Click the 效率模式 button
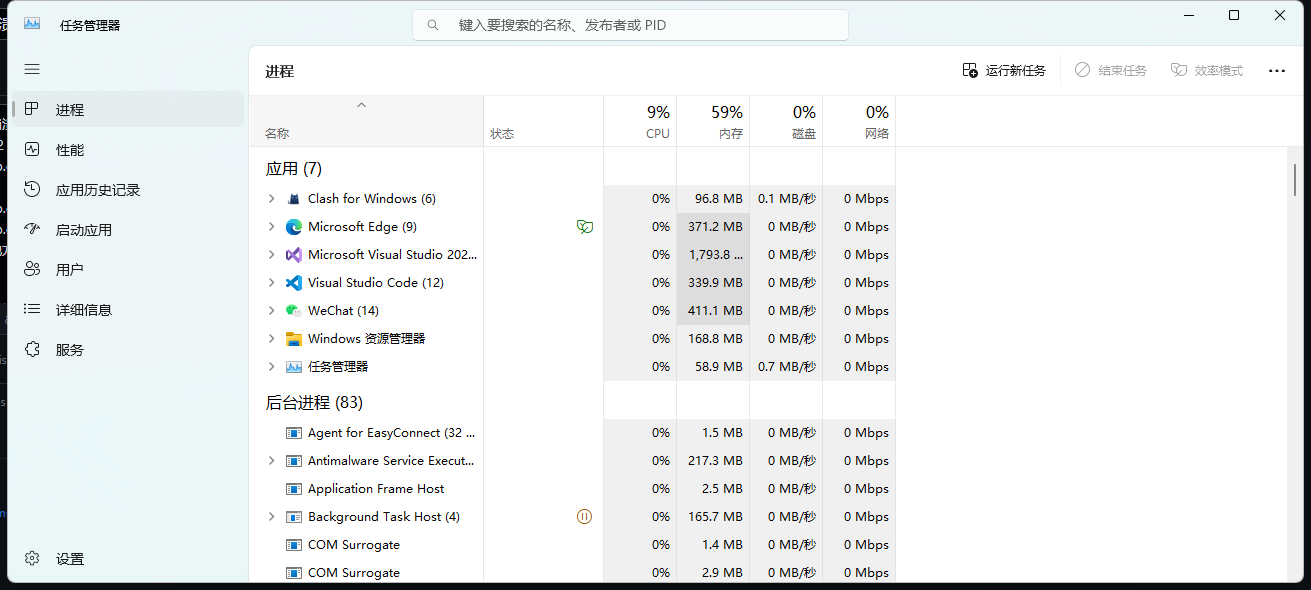The image size is (1311, 590). click(1207, 71)
